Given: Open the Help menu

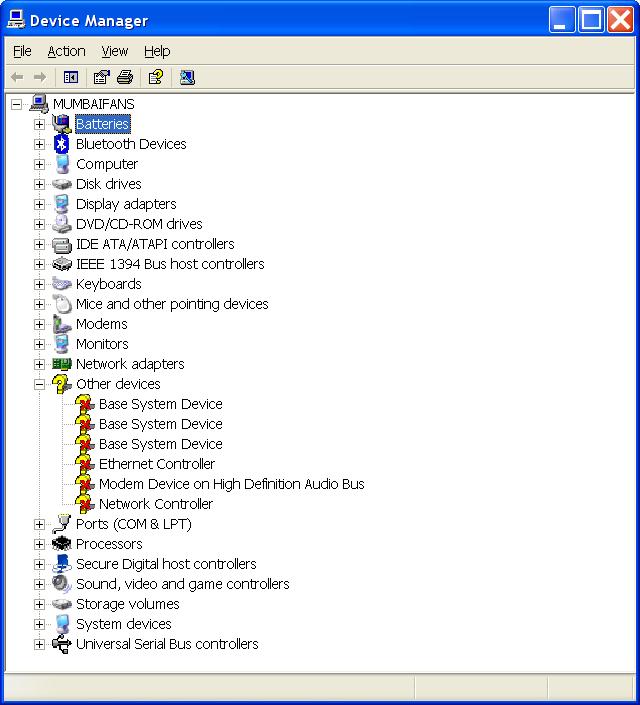Looking at the screenshot, I should (x=157, y=51).
